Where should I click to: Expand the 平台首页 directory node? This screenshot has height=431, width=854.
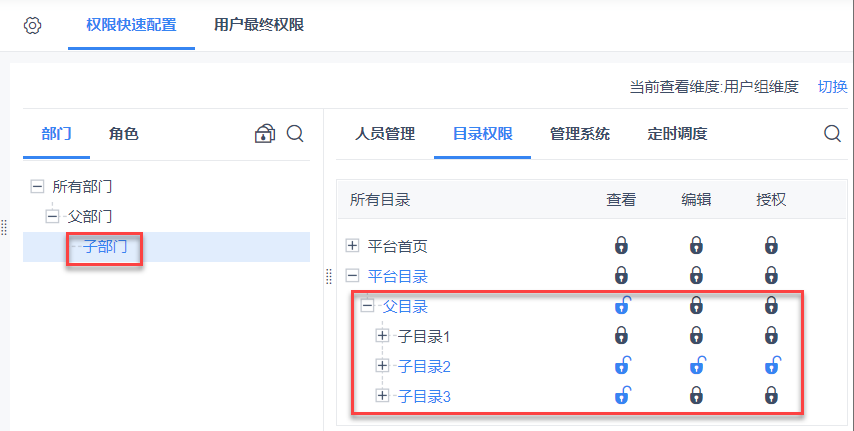click(352, 245)
